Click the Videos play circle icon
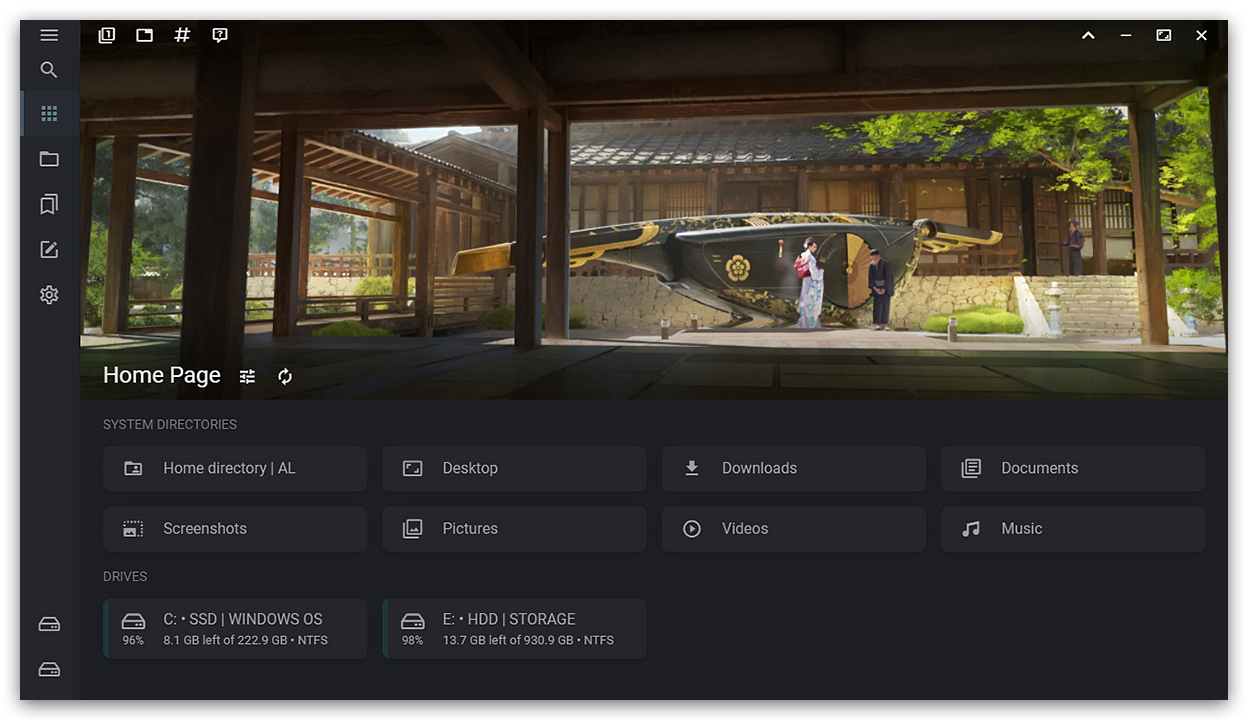 [x=691, y=528]
